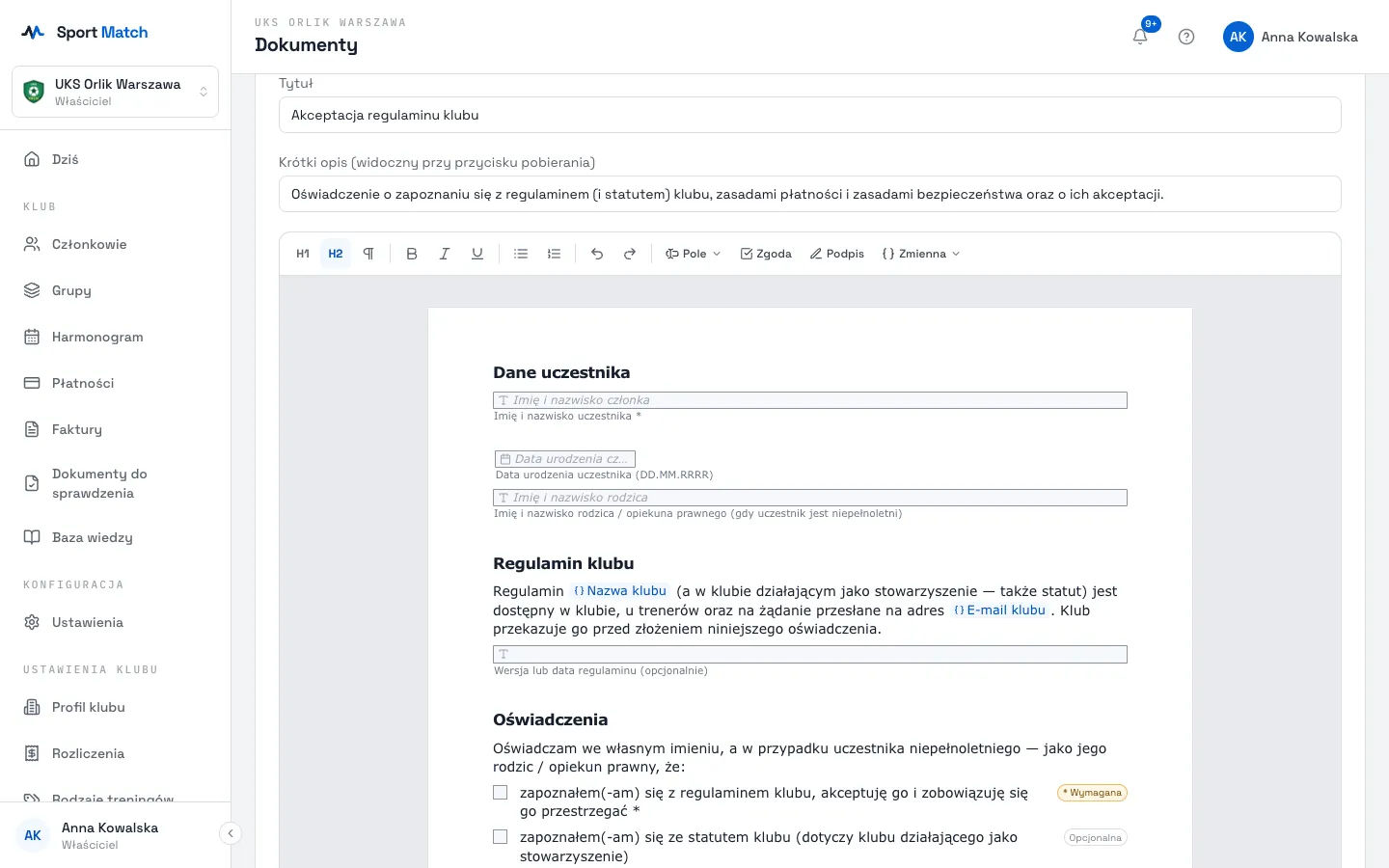Undo the last edit
The image size is (1389, 868).
597,254
